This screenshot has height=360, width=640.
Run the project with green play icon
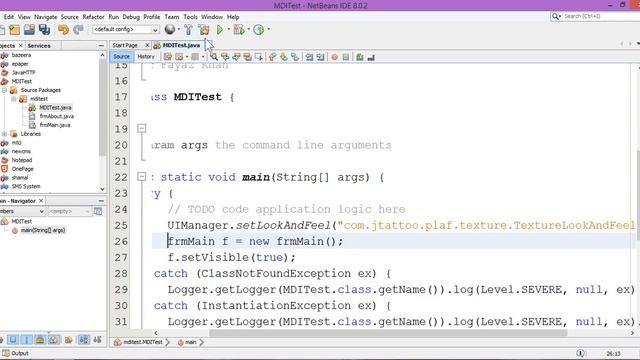tap(220, 29)
